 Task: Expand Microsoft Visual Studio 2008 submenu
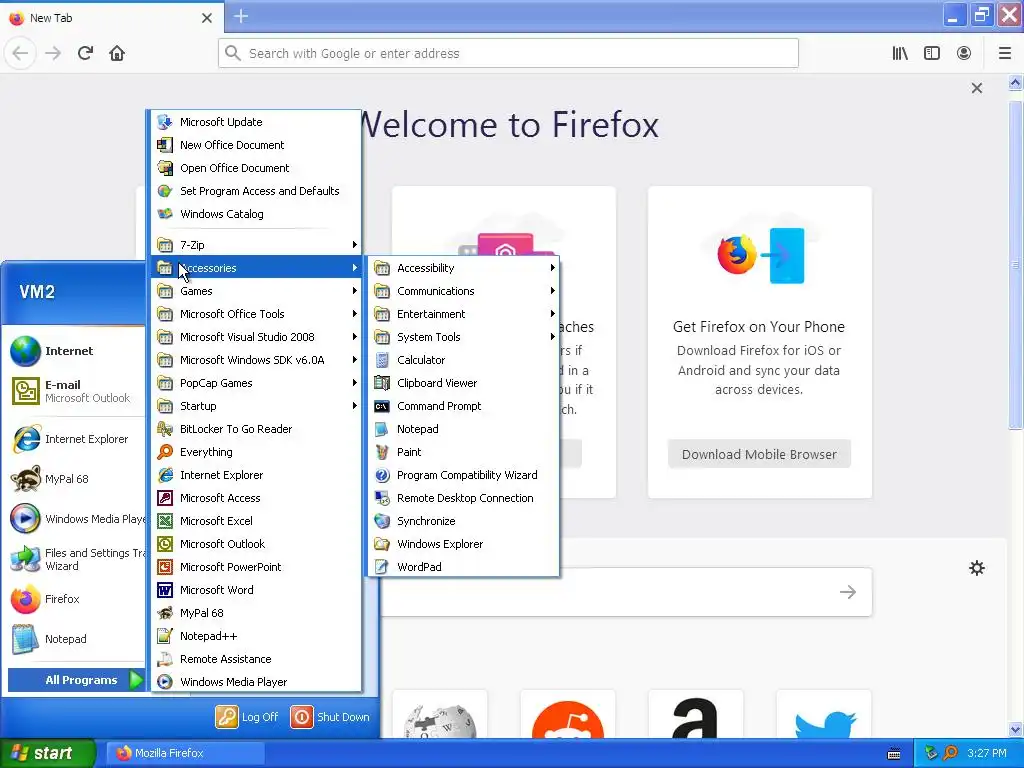257,337
